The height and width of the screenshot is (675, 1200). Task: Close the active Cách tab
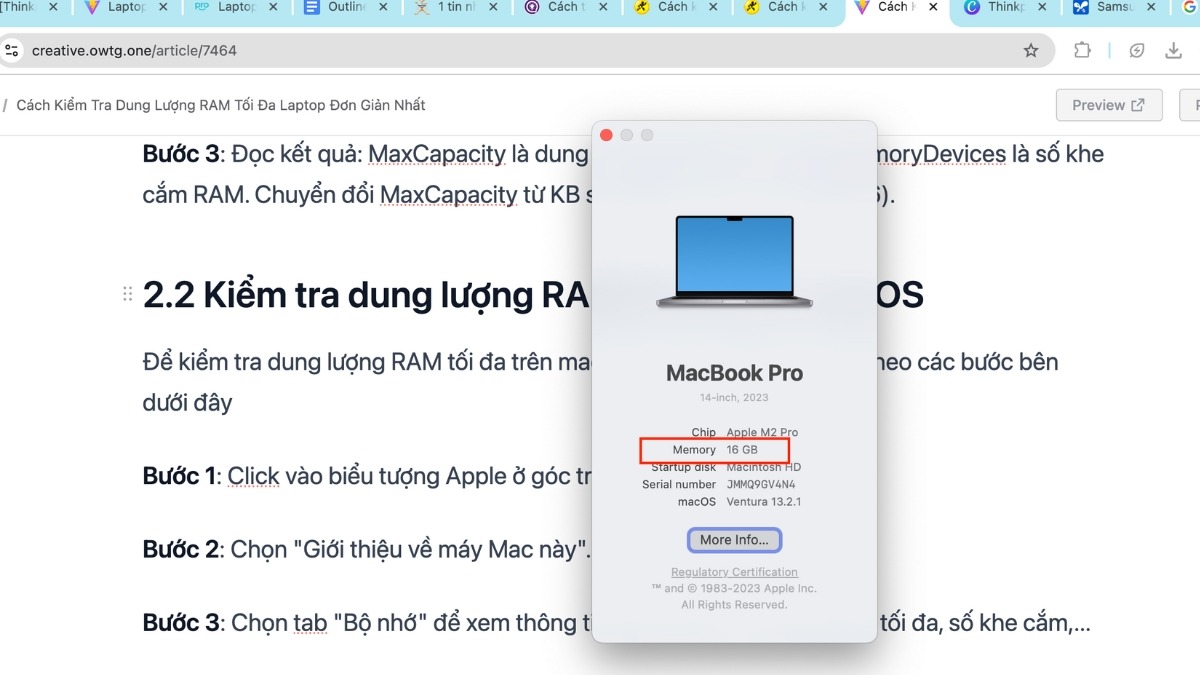[x=932, y=7]
